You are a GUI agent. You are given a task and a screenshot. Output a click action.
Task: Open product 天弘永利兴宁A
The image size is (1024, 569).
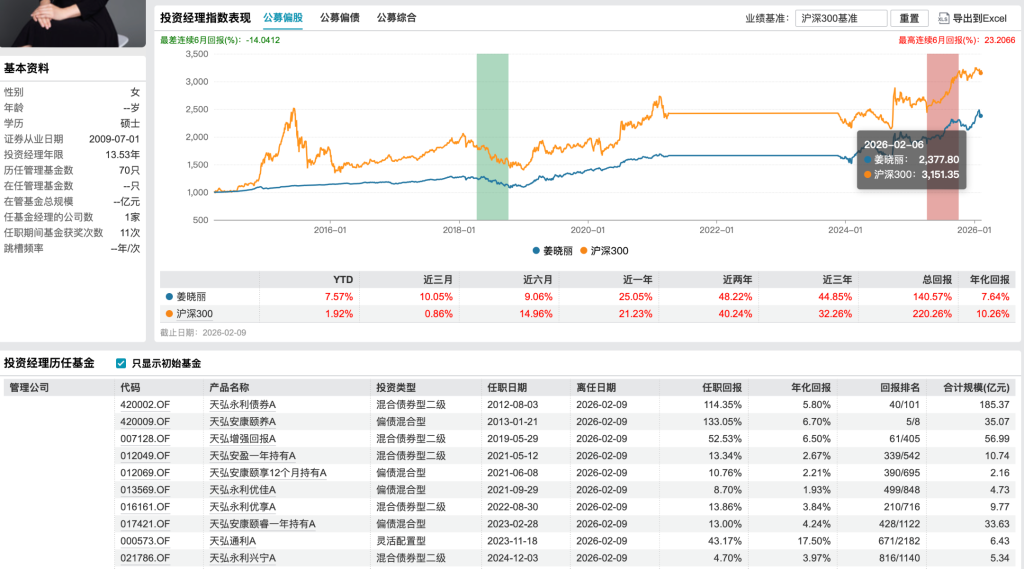coord(242,558)
